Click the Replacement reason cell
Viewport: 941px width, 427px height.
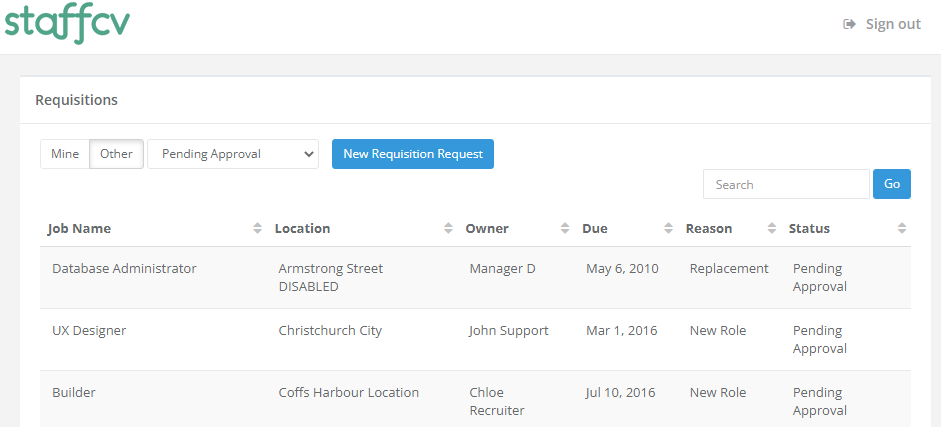729,269
